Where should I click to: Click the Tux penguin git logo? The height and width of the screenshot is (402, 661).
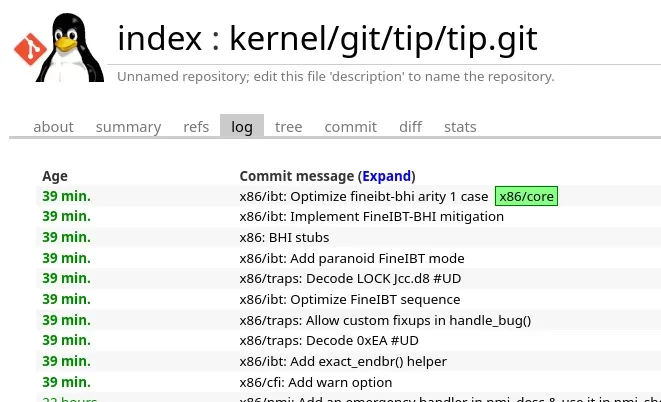coord(59,47)
